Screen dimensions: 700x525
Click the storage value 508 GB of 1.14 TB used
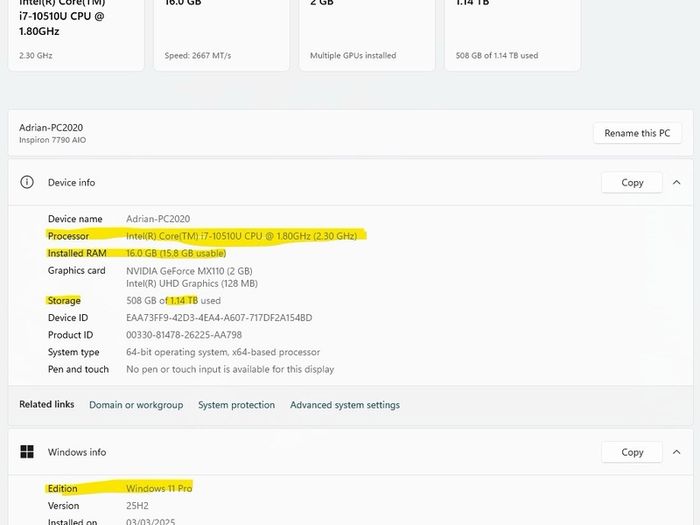tap(174, 300)
